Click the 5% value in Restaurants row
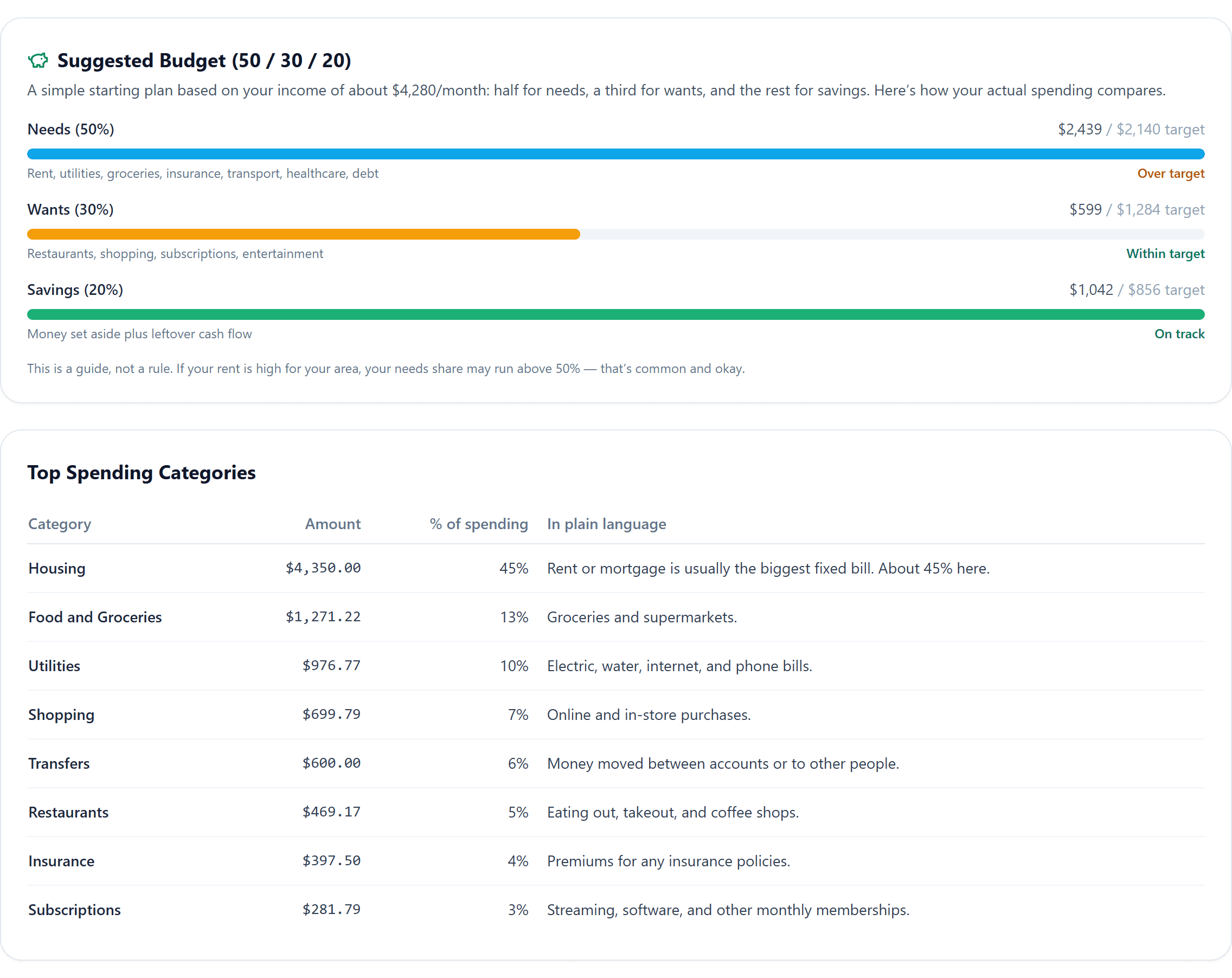Image resolution: width=1232 pixels, height=978 pixels. coord(518,813)
